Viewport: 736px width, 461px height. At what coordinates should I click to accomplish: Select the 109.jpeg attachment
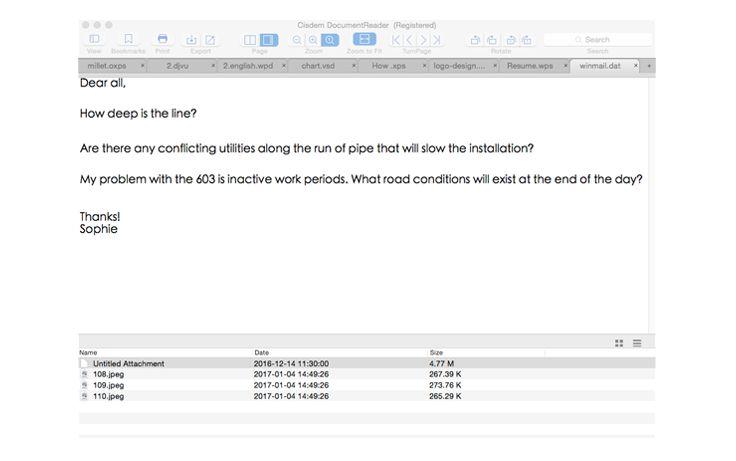(x=108, y=385)
